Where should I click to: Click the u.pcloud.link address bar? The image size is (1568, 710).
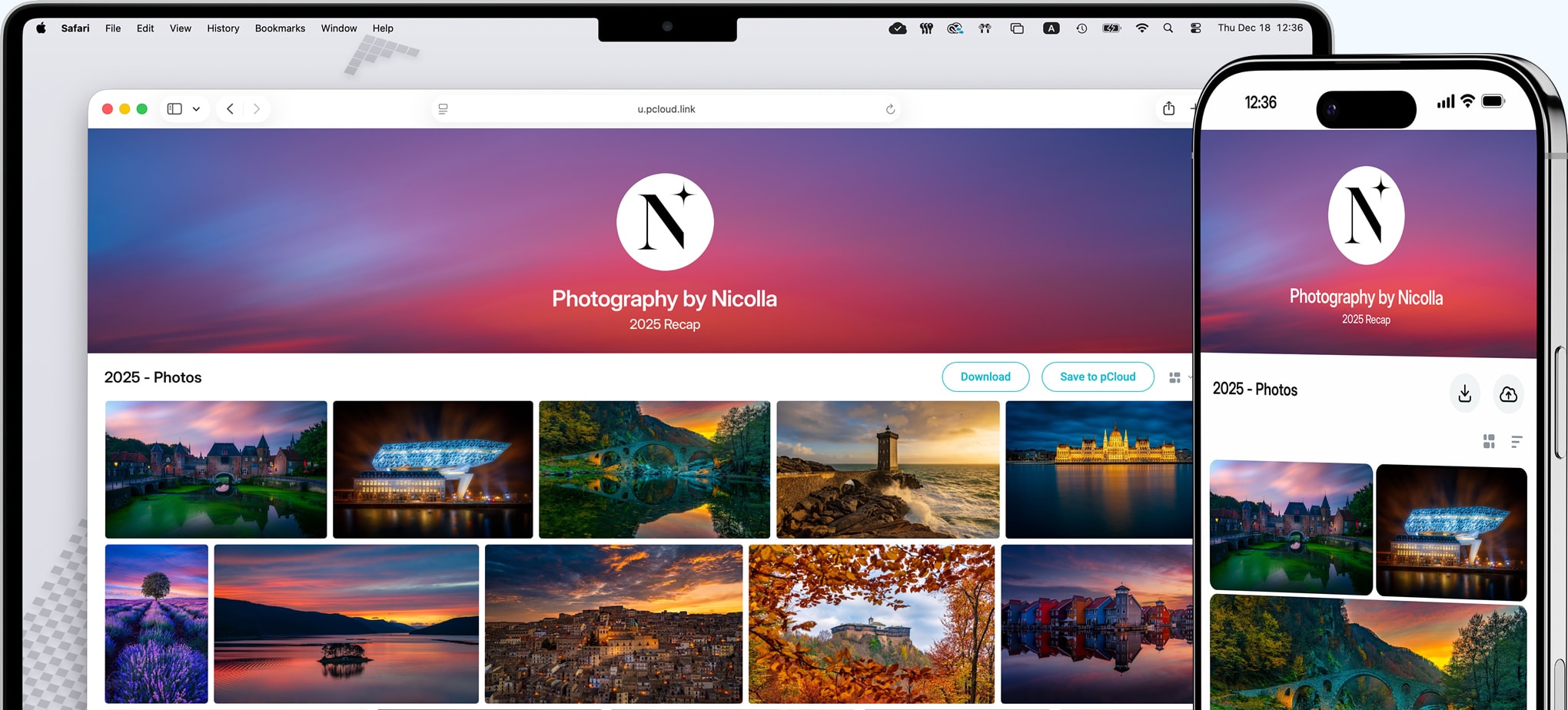click(666, 109)
